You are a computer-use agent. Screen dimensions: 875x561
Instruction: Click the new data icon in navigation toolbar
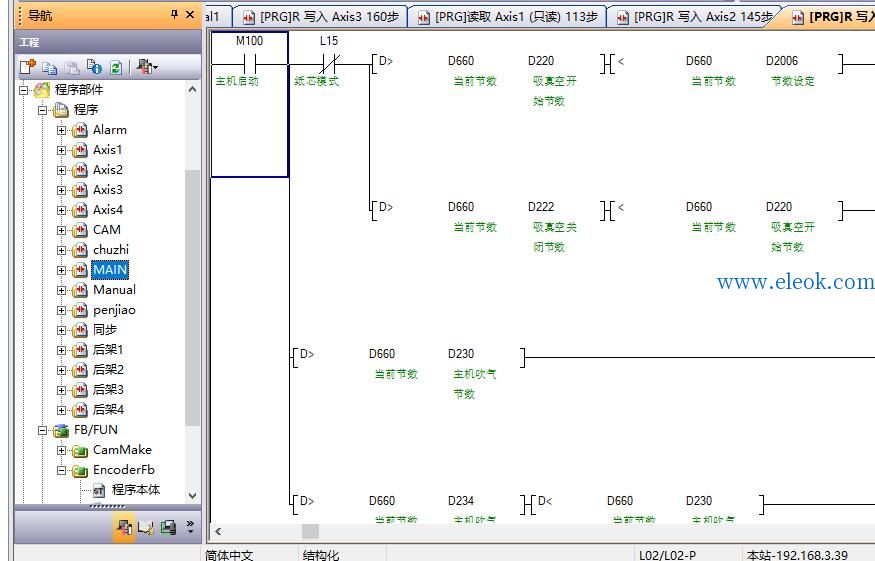click(x=28, y=68)
